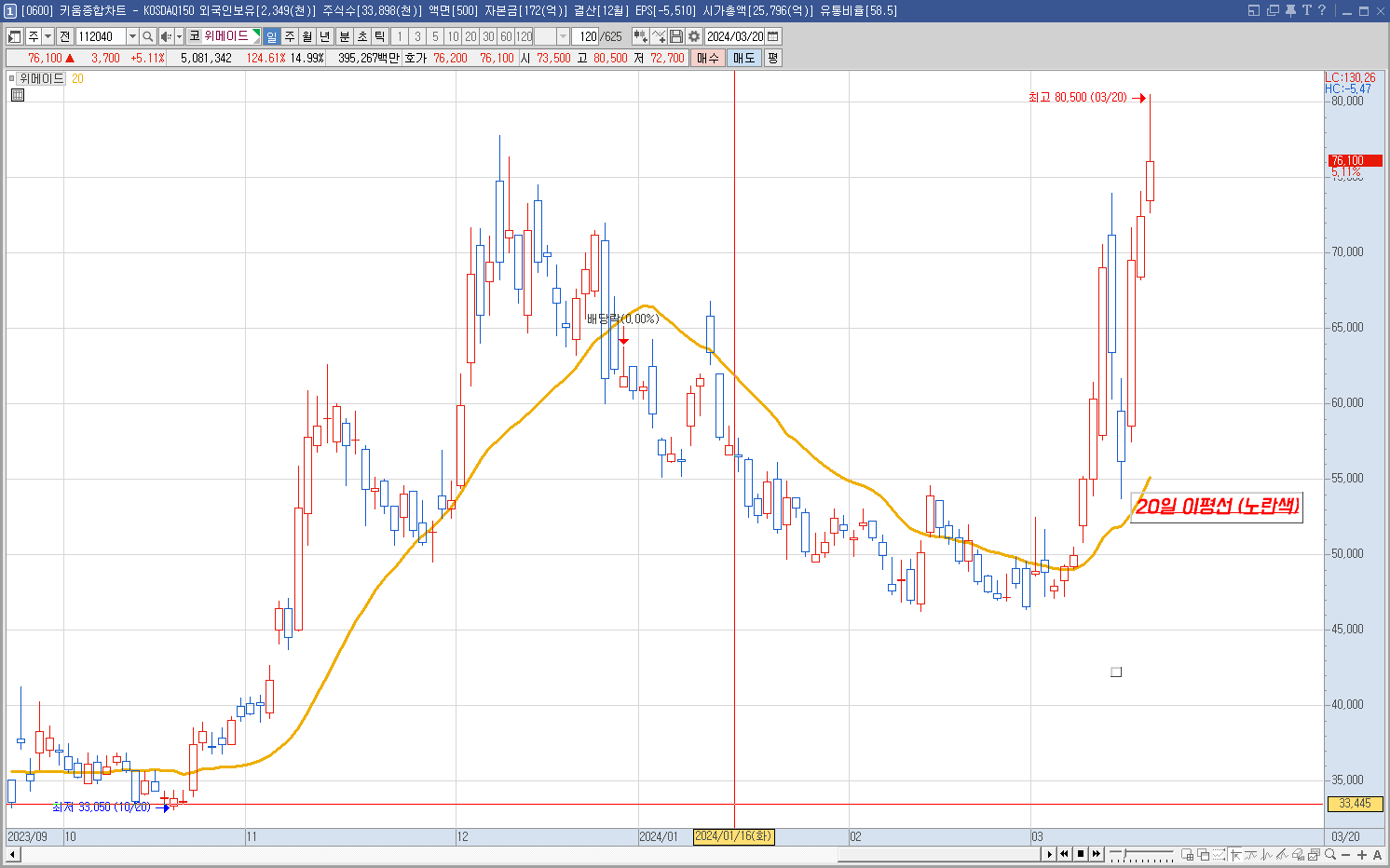Click the fast-forward button in playback controls
Screen dimensions: 1390x868
[x=1097, y=854]
